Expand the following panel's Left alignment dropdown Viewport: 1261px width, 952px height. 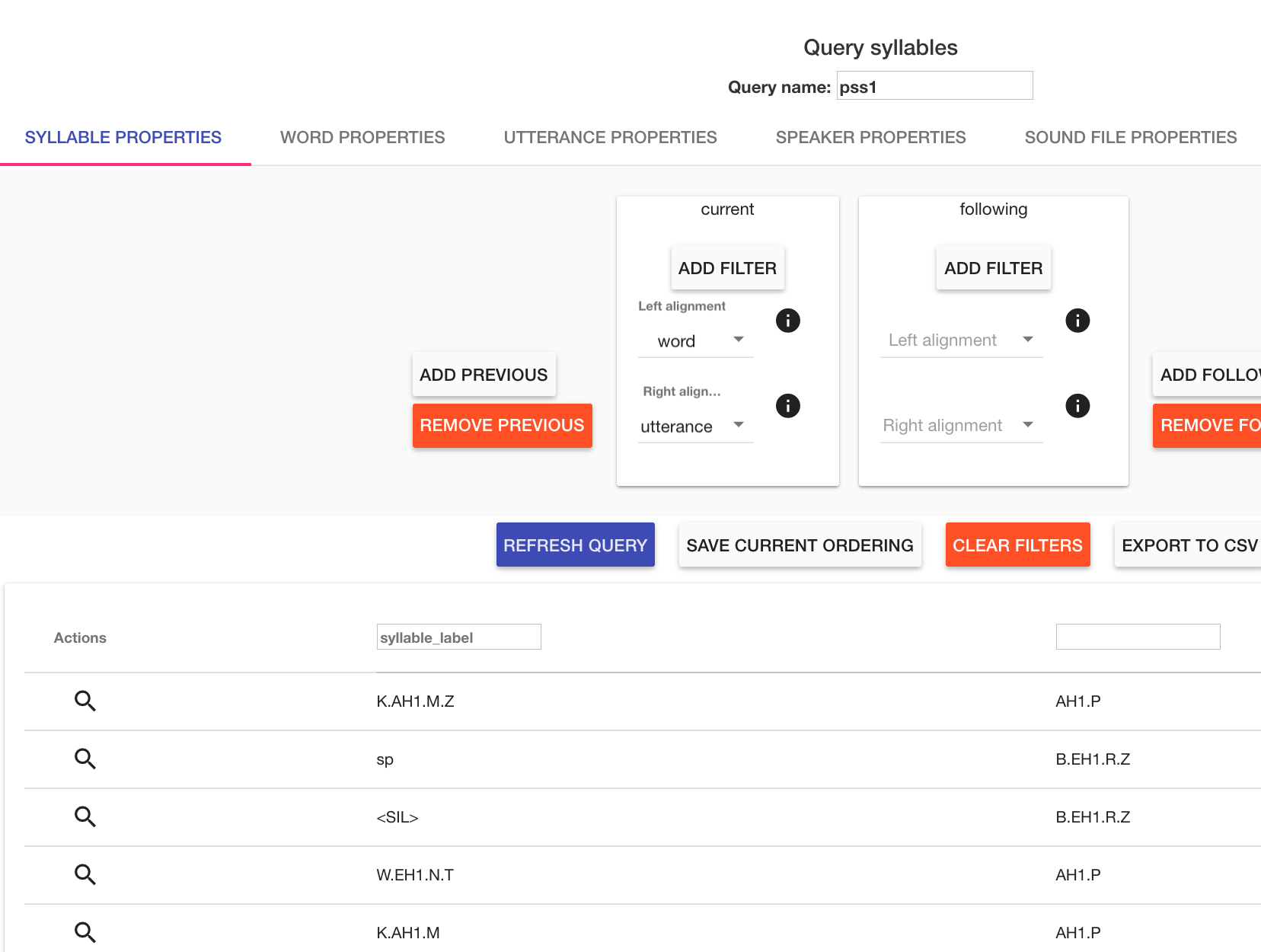[x=961, y=340]
